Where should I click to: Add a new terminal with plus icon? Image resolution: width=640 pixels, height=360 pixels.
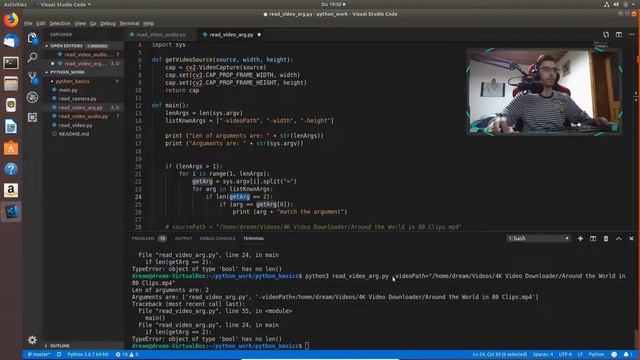tap(580, 238)
